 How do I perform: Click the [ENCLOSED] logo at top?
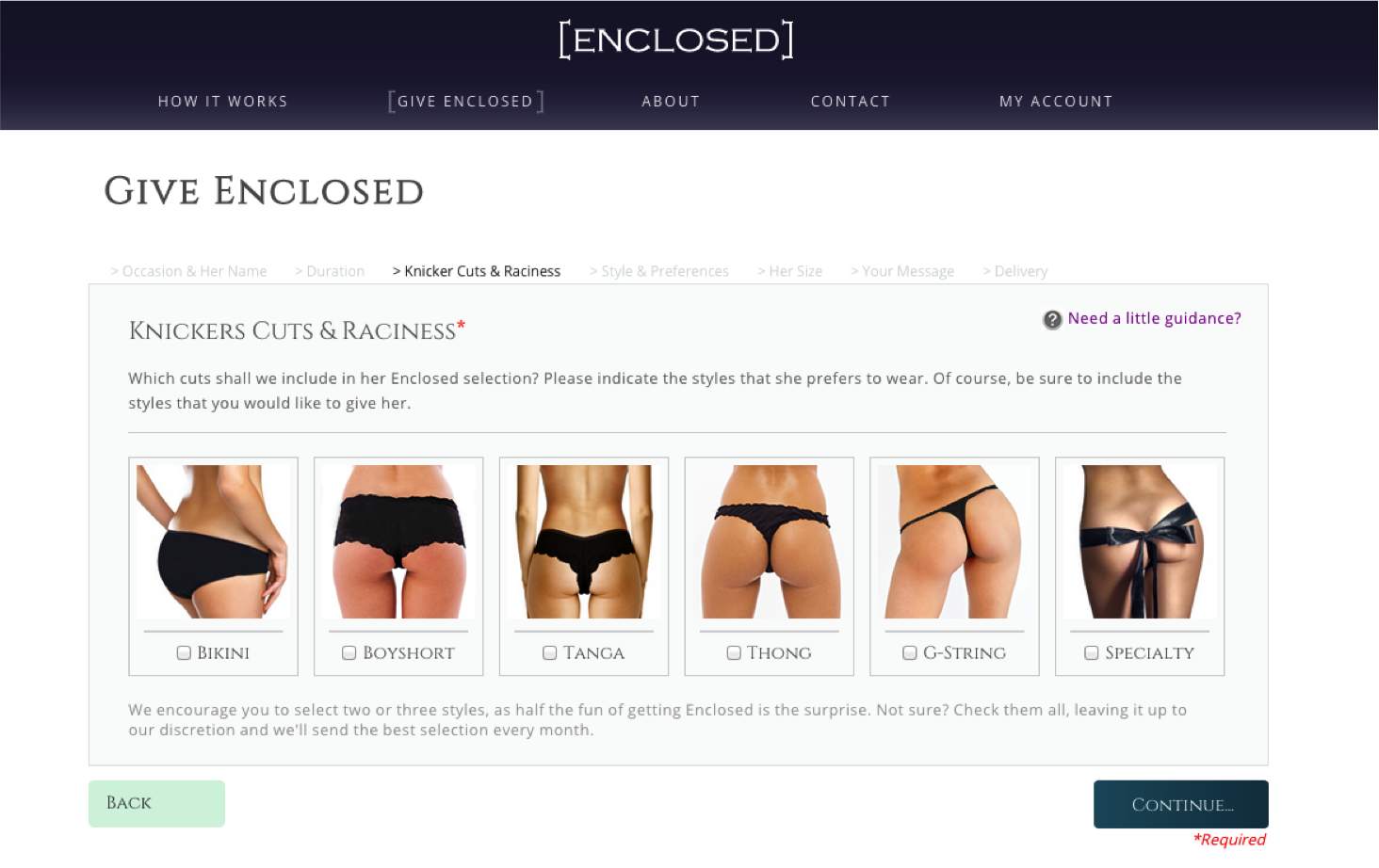coord(676,40)
